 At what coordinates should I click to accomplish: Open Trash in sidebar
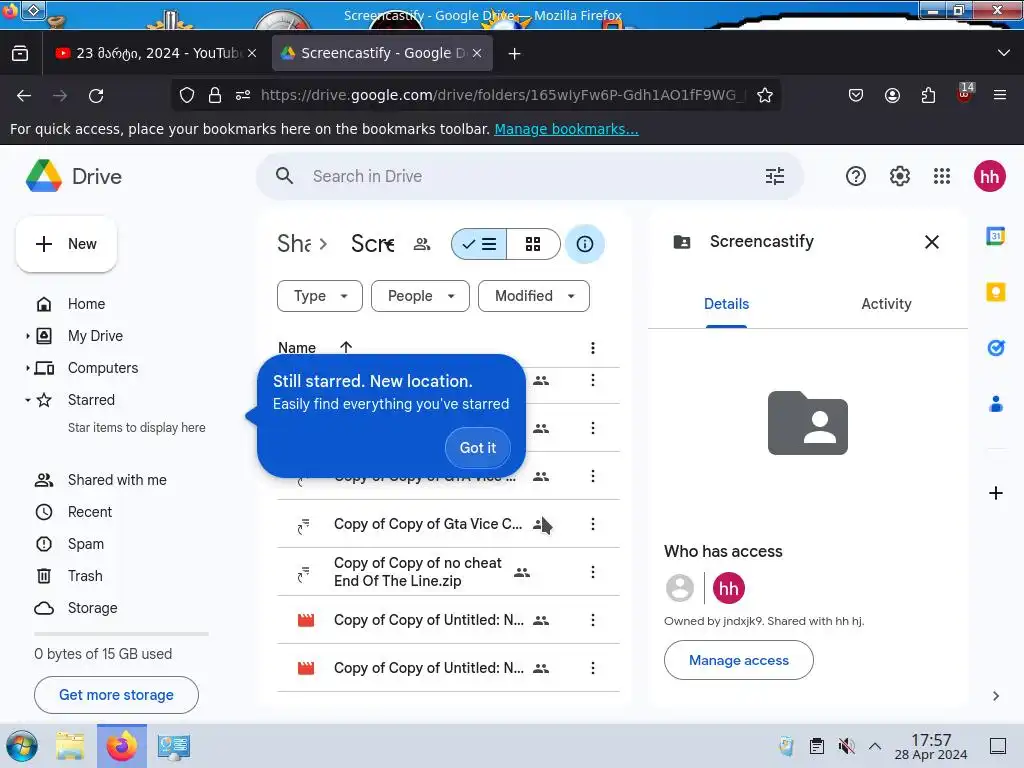[x=85, y=576]
